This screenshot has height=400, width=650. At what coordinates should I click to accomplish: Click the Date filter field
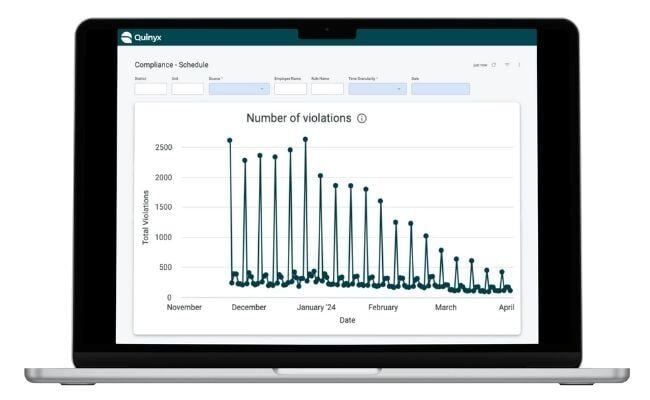[440, 89]
